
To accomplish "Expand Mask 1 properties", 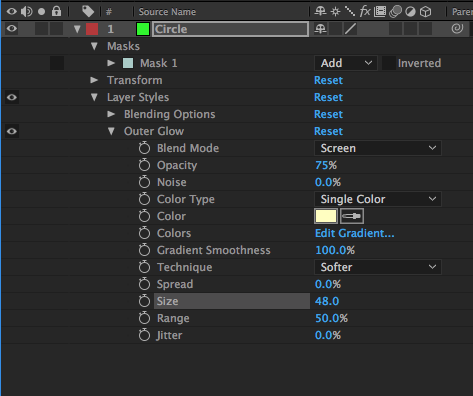I will tap(111, 63).
